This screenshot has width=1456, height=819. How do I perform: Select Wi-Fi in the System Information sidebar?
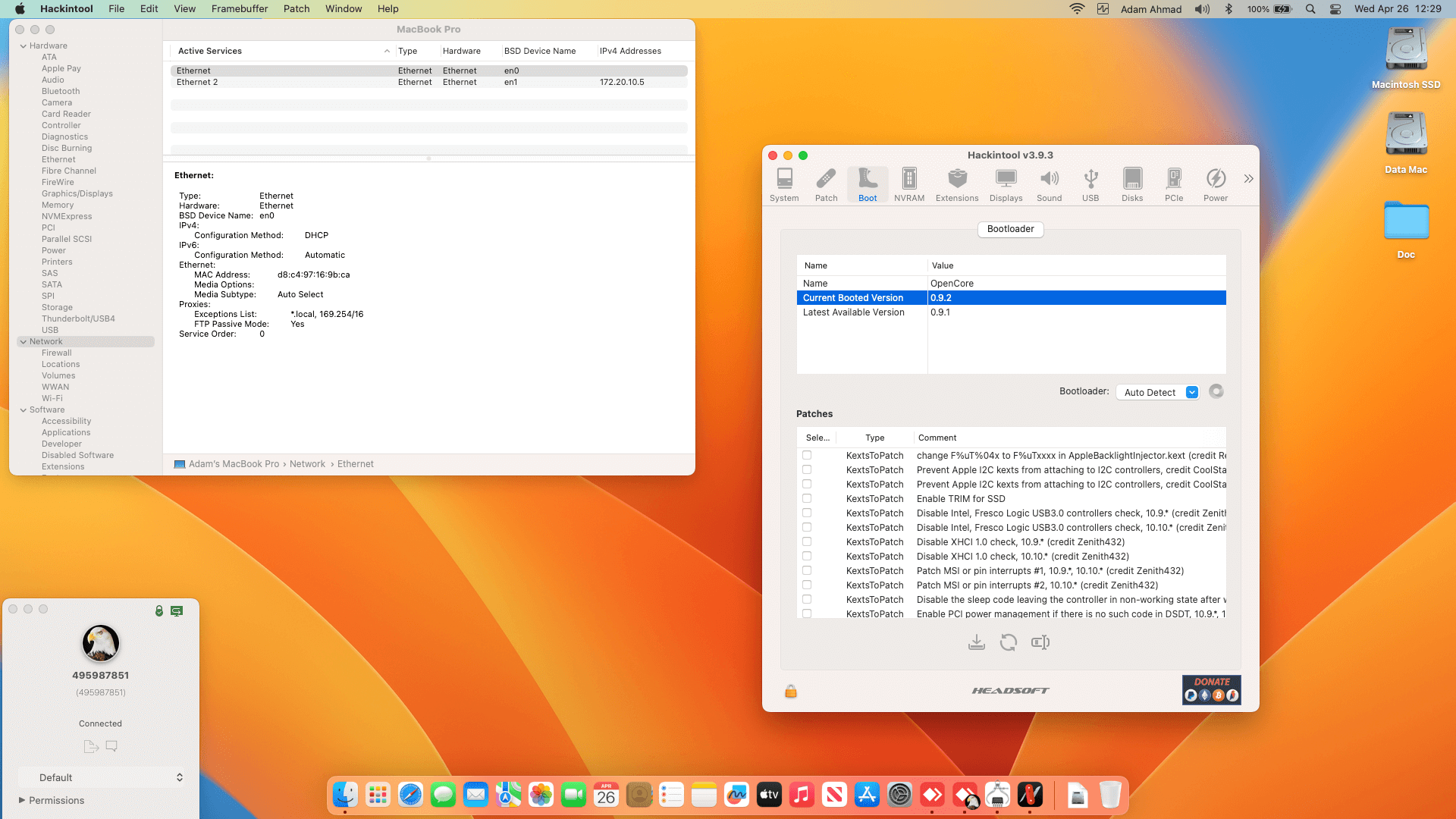tap(52, 398)
